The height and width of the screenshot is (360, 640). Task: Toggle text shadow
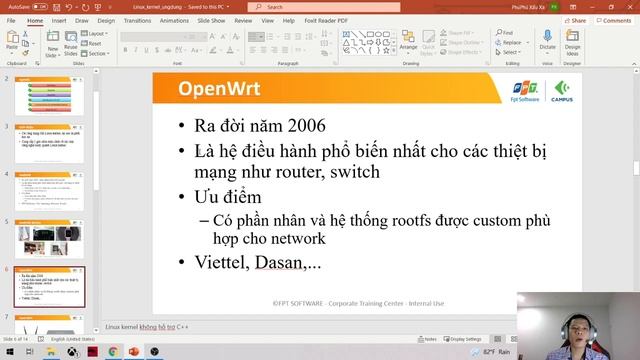(x=157, y=50)
